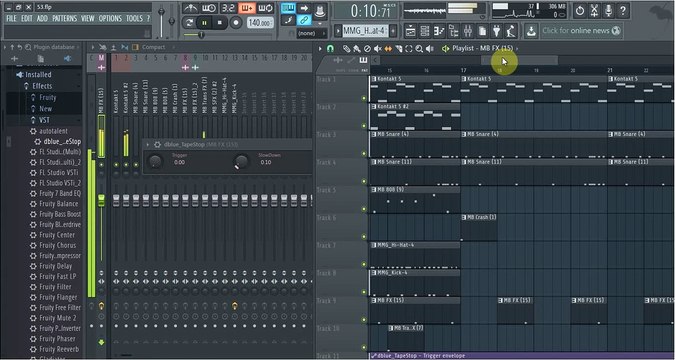Image resolution: width=675 pixels, height=360 pixels.
Task: Select the playlist Mute tool
Action: pyautogui.click(x=378, y=49)
